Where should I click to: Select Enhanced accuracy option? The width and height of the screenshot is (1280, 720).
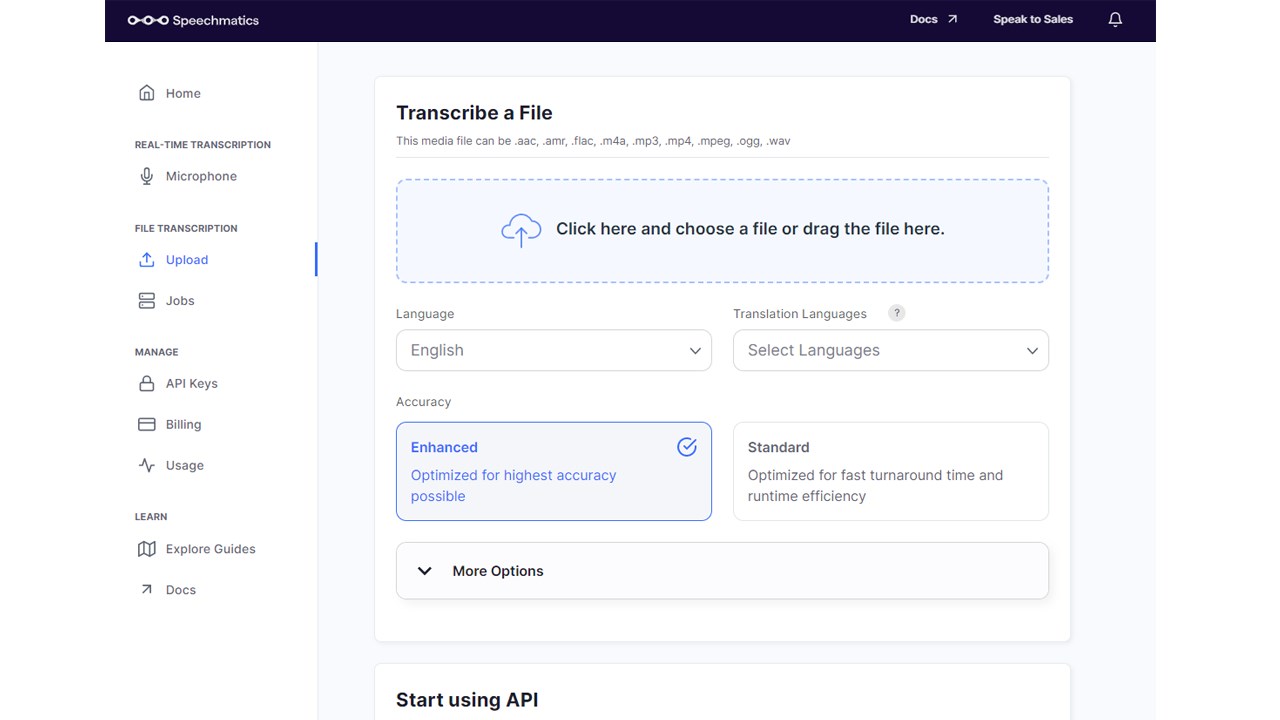click(x=554, y=471)
